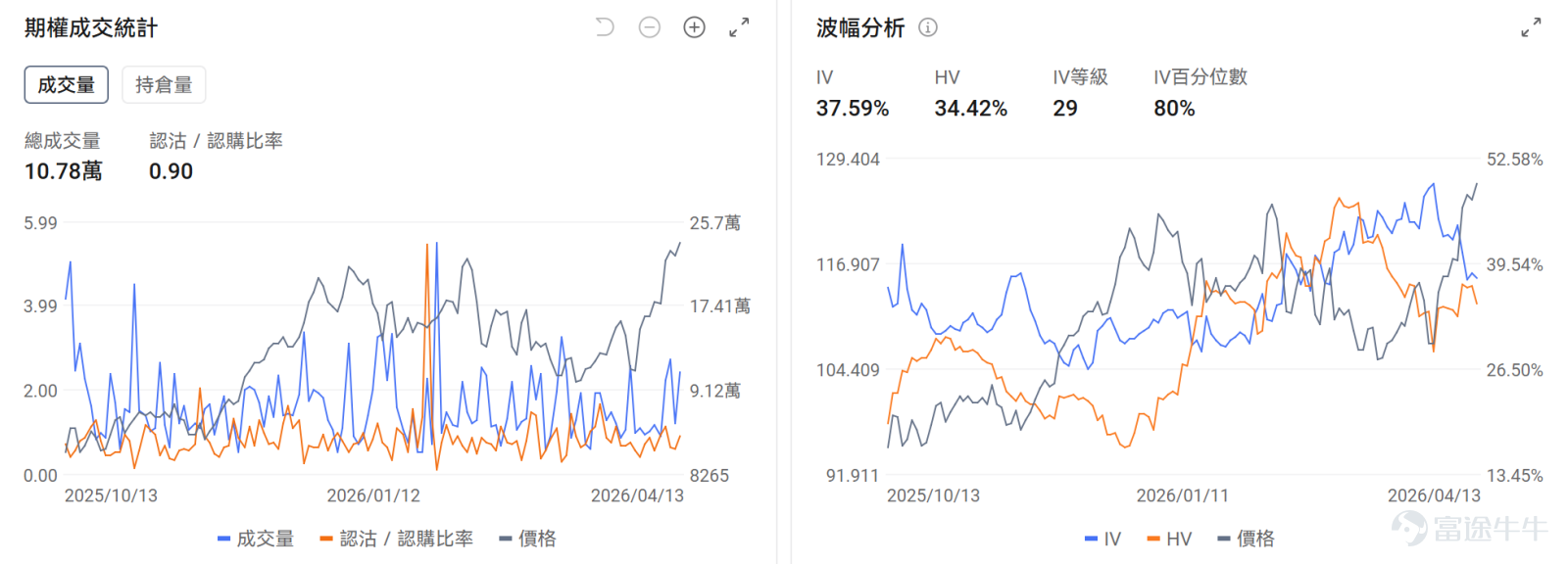Click the 2026/01/11 date on the right chart axis
Image resolution: width=1568 pixels, height=564 pixels.
[1182, 495]
